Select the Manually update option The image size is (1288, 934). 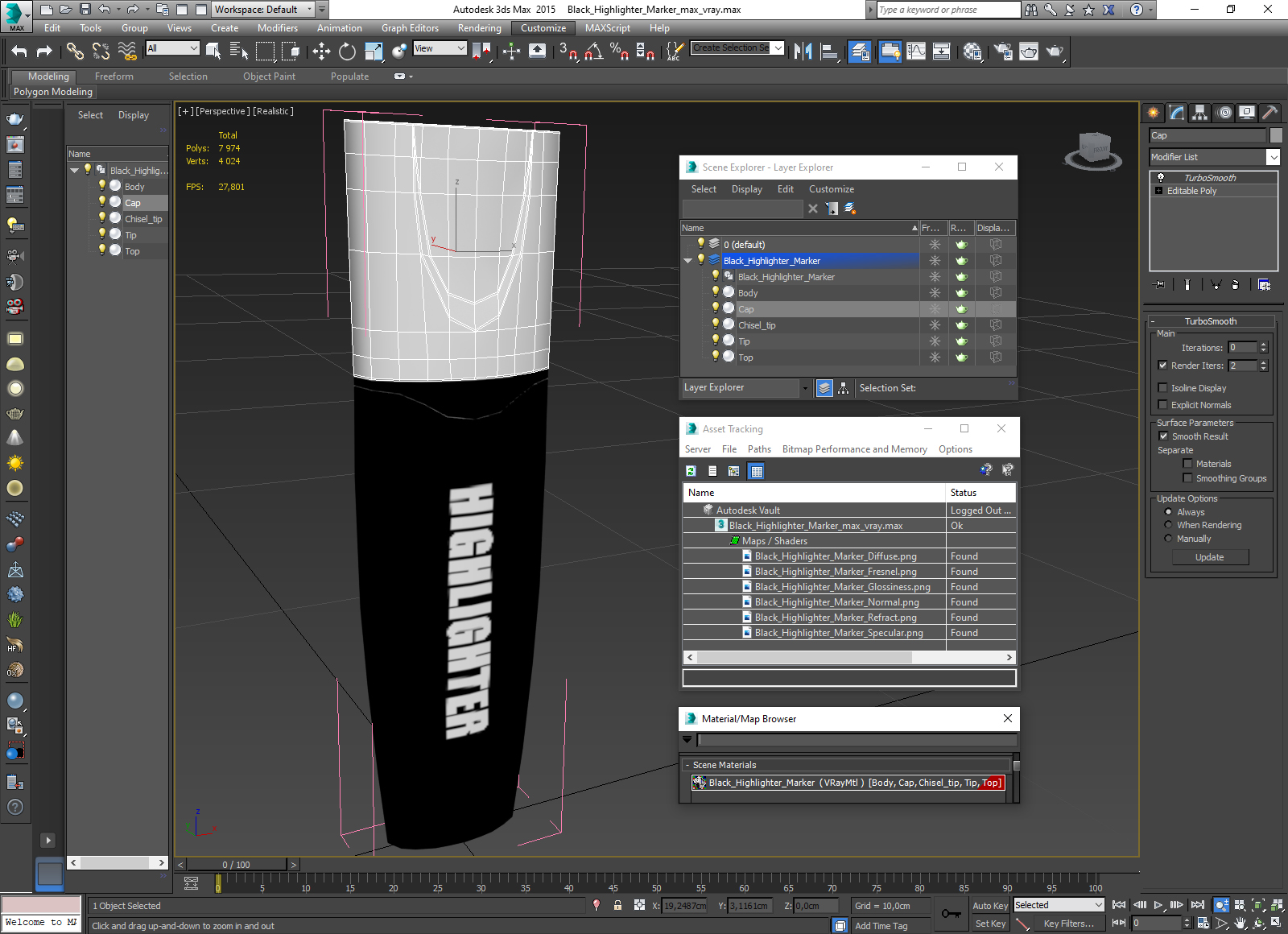point(1168,539)
